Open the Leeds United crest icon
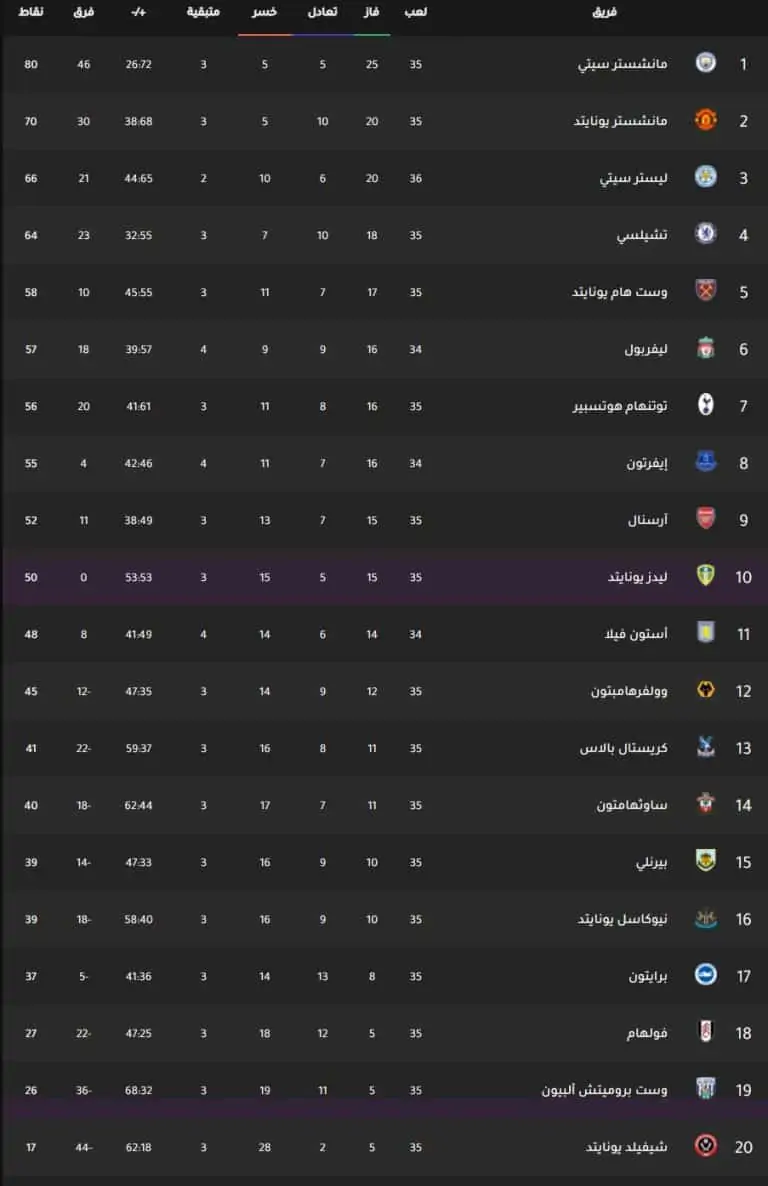The image size is (768, 1186). point(705,576)
